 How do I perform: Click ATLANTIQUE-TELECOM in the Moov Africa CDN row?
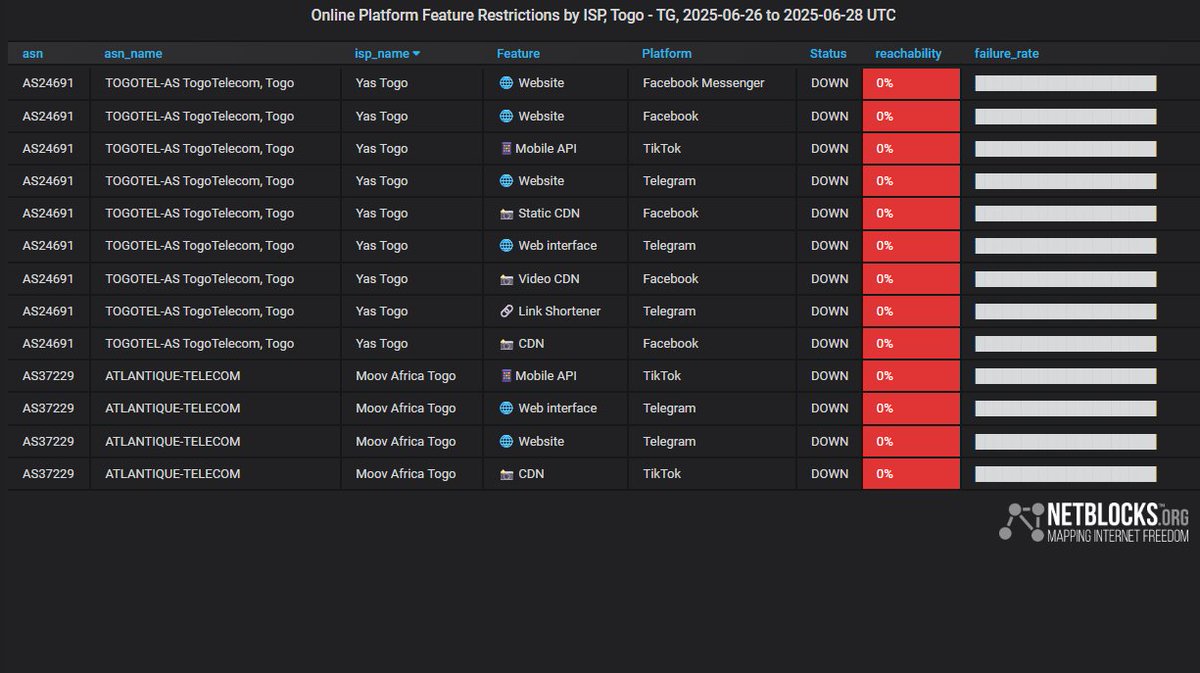172,474
